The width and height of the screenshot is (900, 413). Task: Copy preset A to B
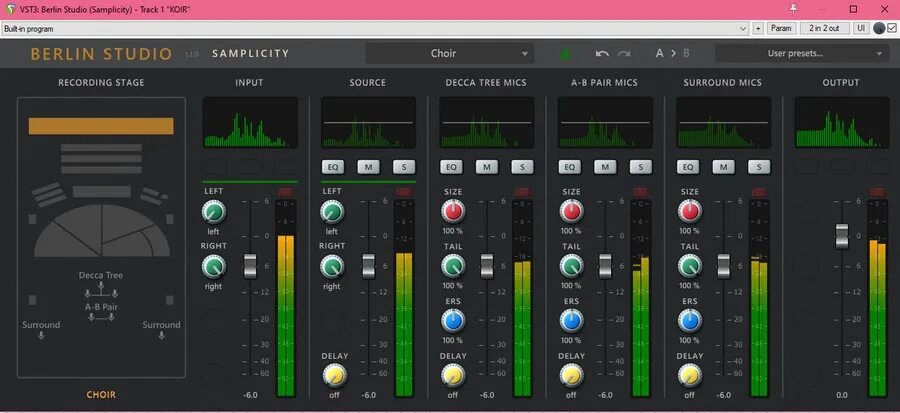673,53
